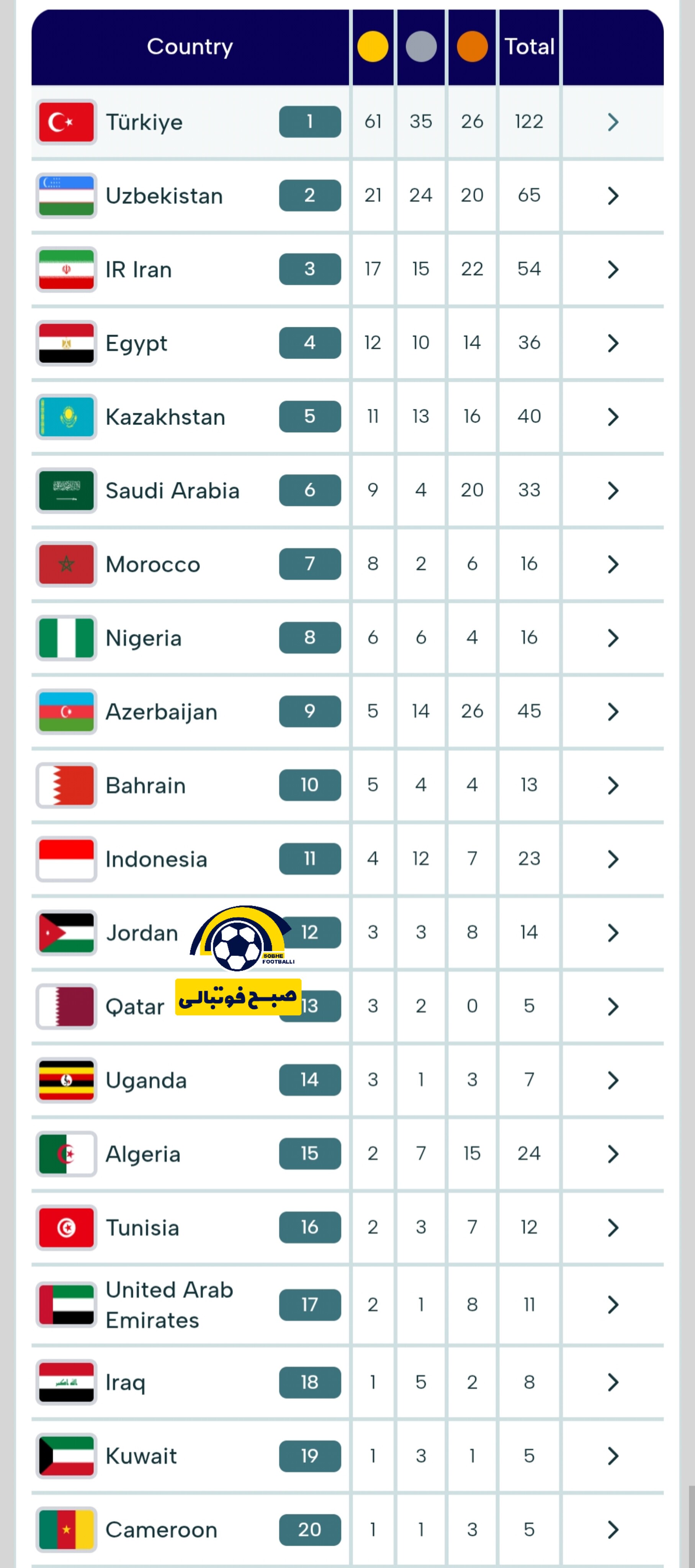The image size is (695, 1568).
Task: Open Azerbaijan details via its chevron
Action: [x=613, y=711]
